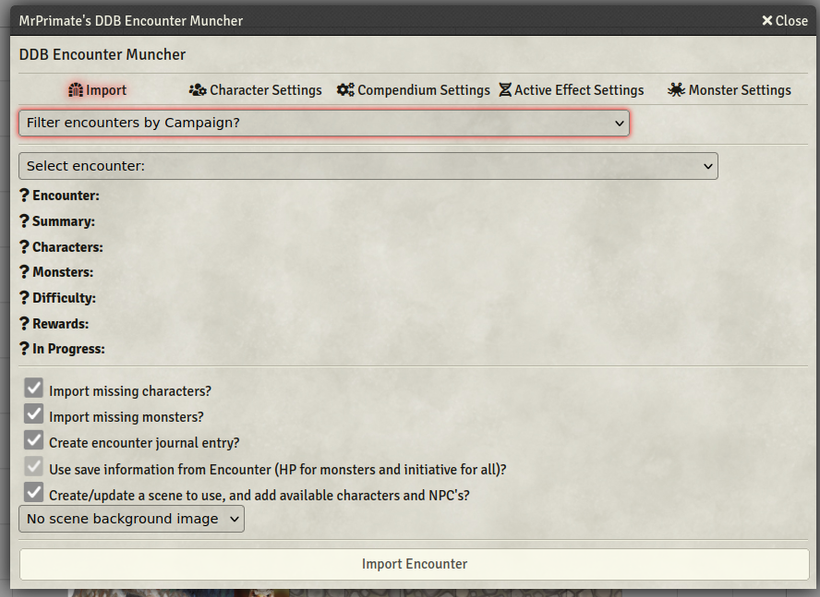Click the question mark beside Encounter
The height and width of the screenshot is (597, 820).
click(x=24, y=195)
